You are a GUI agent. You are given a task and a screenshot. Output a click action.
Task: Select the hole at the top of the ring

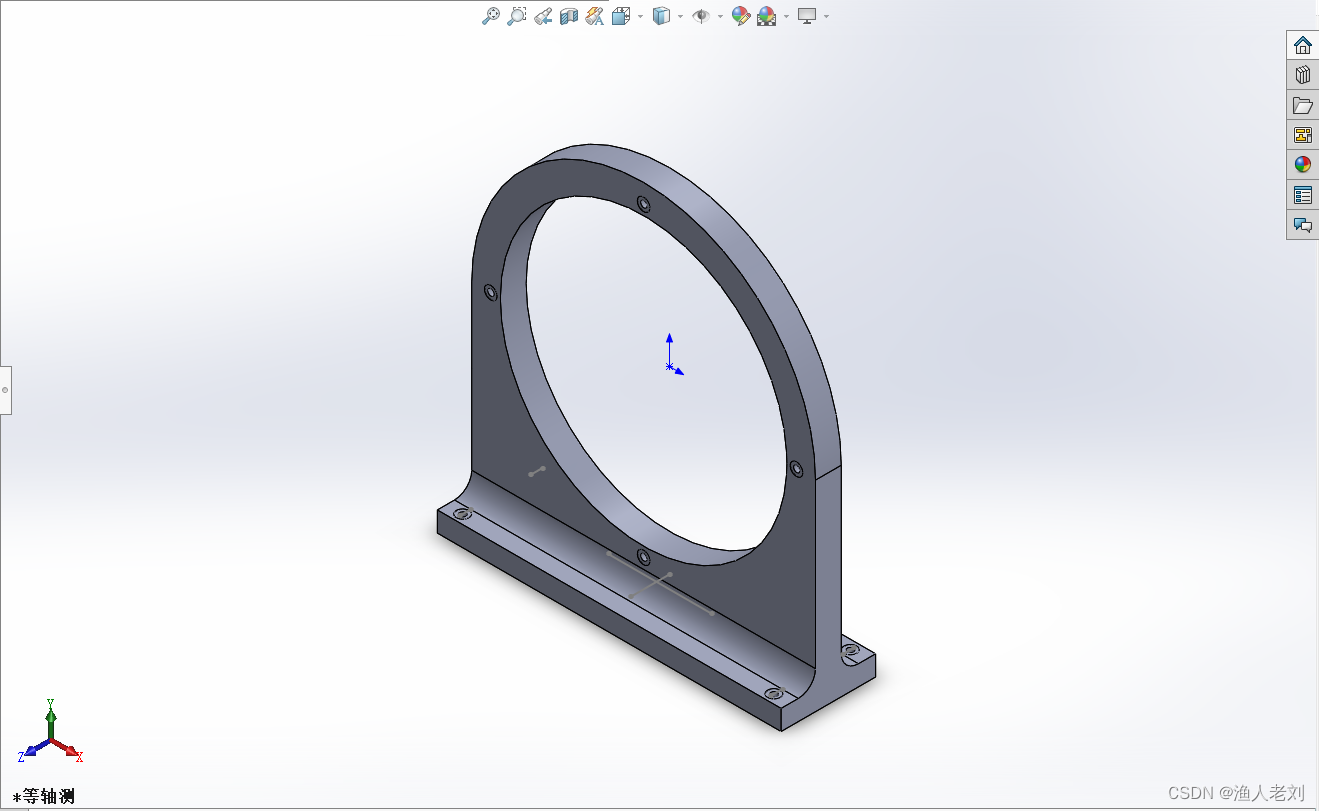(643, 205)
